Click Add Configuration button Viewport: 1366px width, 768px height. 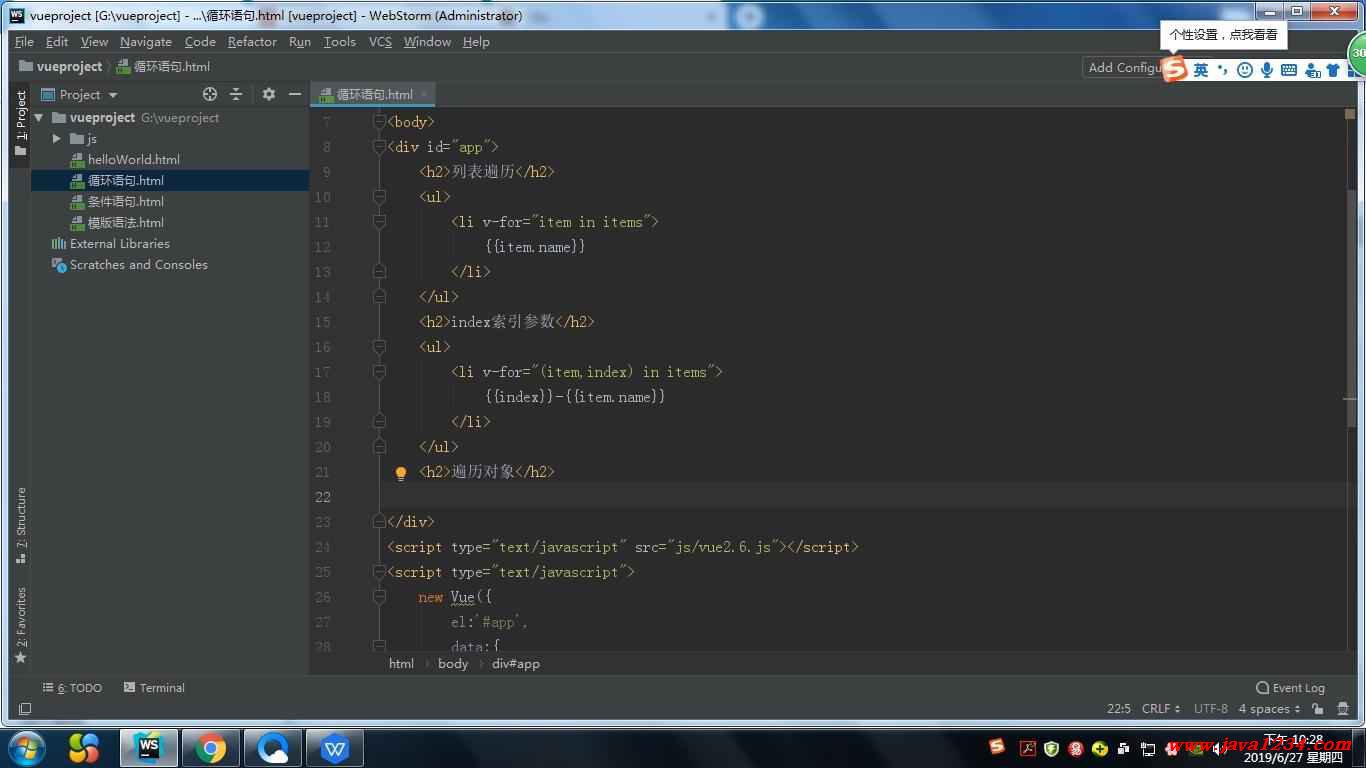pyautogui.click(x=1122, y=68)
